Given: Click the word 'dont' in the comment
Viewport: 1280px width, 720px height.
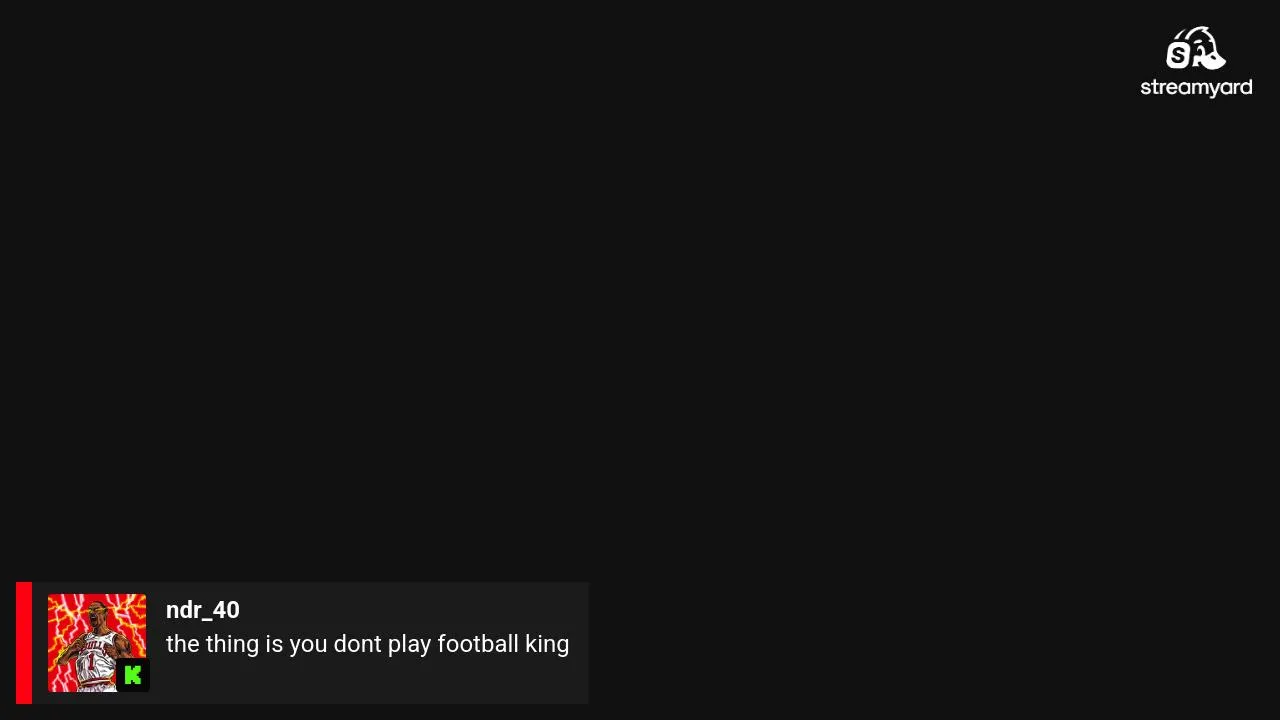Looking at the screenshot, I should [357, 644].
